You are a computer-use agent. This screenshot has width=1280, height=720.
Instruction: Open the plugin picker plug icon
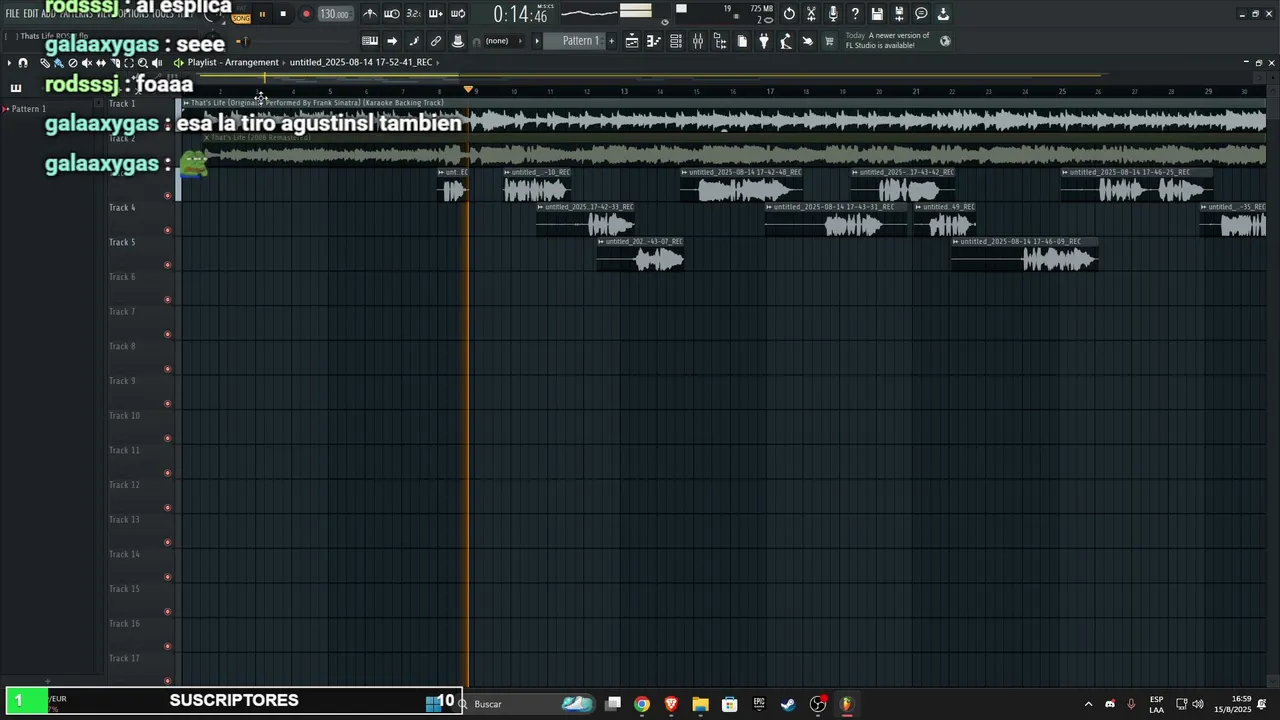[x=764, y=41]
